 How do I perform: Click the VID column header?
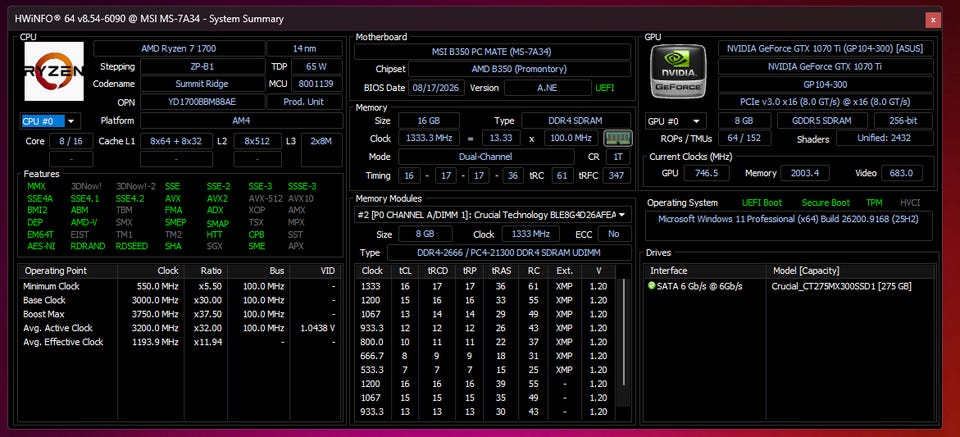pos(316,271)
